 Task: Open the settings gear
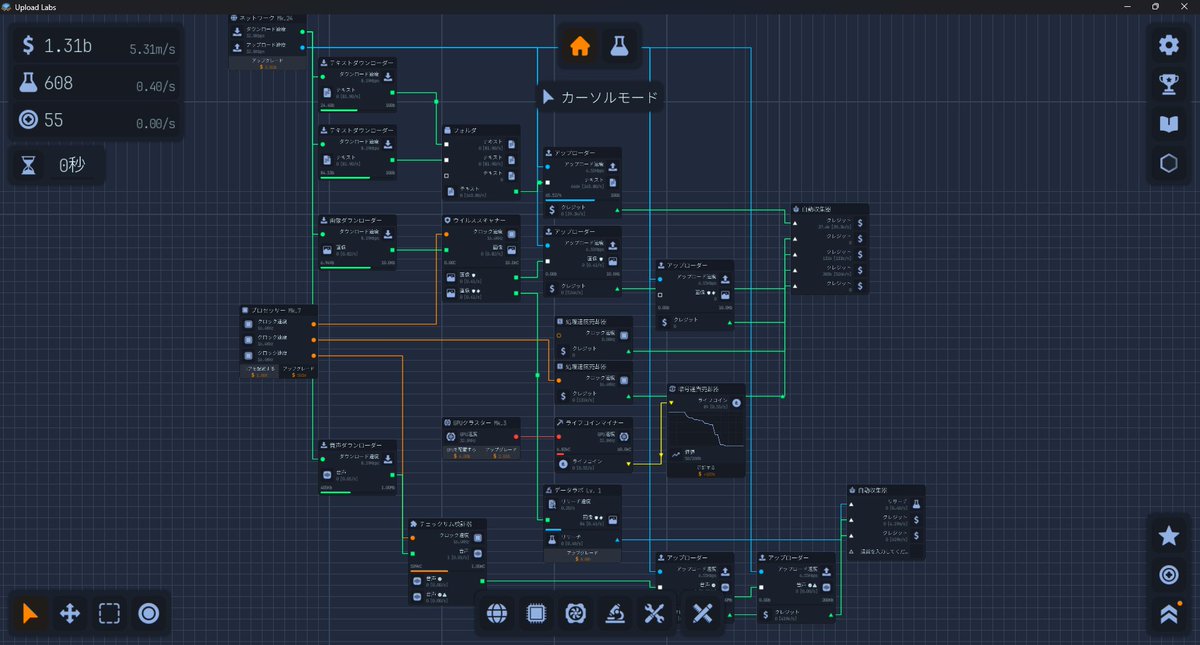point(1168,45)
